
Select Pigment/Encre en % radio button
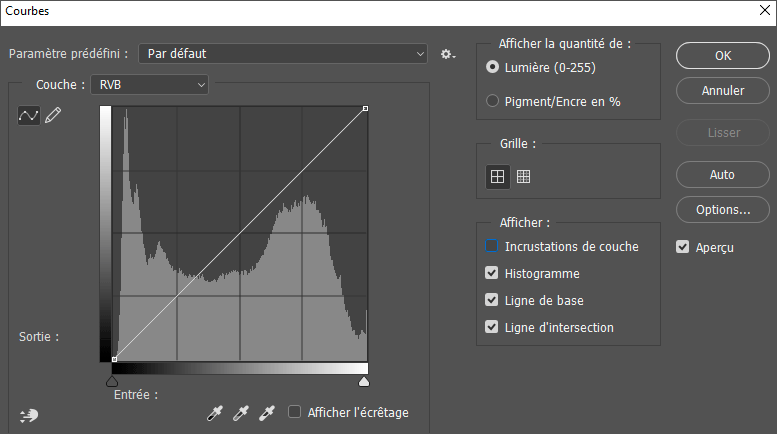[492, 101]
